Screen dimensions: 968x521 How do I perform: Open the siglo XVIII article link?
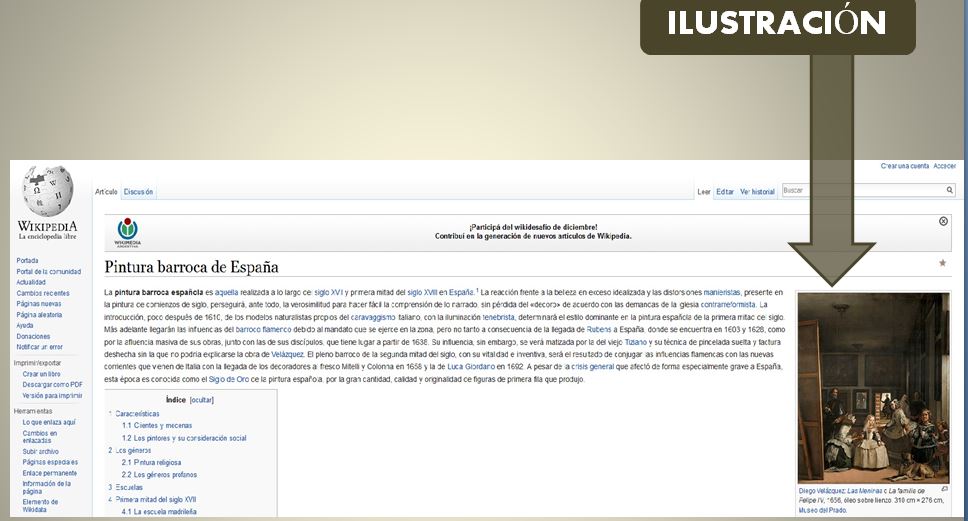422,293
